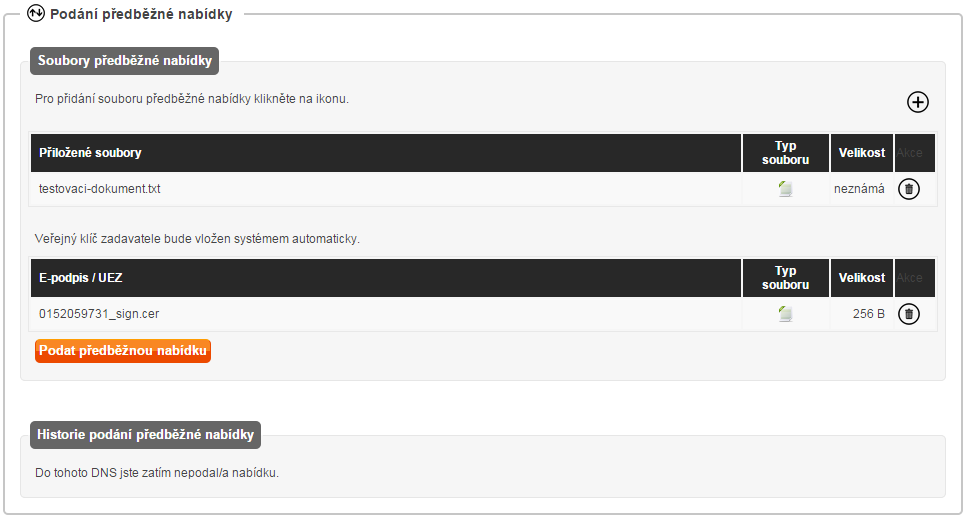Click the file type icon for testovaci-dokument.txt
Screen dimensions: 966x517
tap(785, 189)
